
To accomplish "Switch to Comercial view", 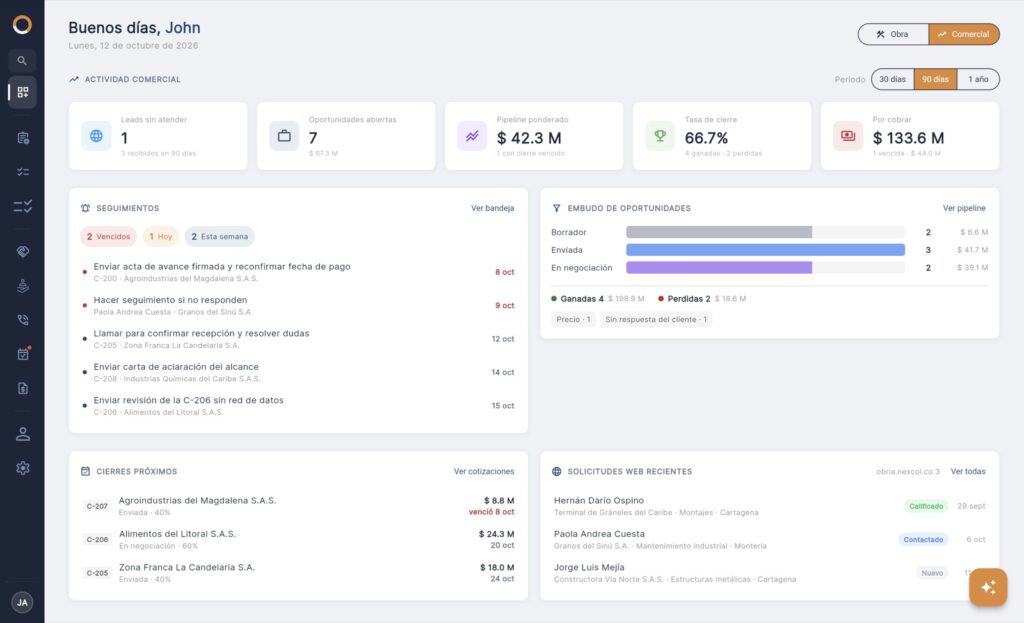I will point(964,34).
